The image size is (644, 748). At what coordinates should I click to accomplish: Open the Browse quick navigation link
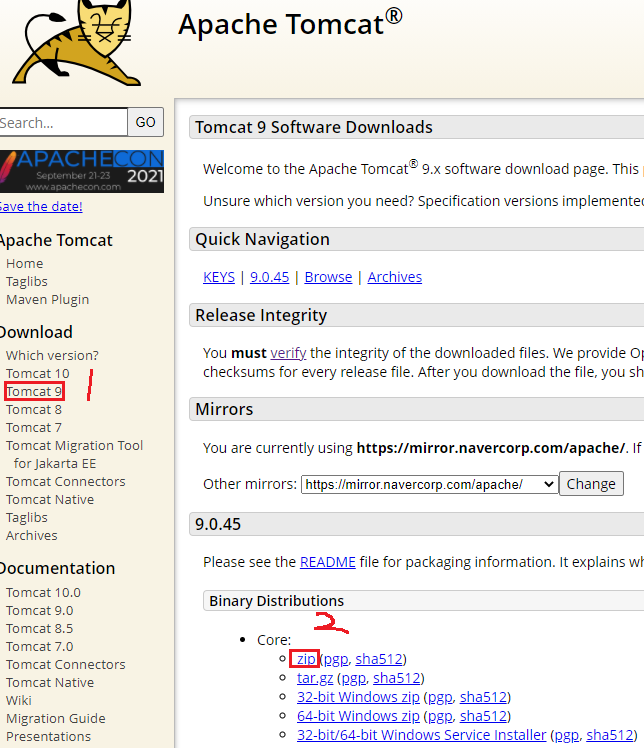click(328, 277)
